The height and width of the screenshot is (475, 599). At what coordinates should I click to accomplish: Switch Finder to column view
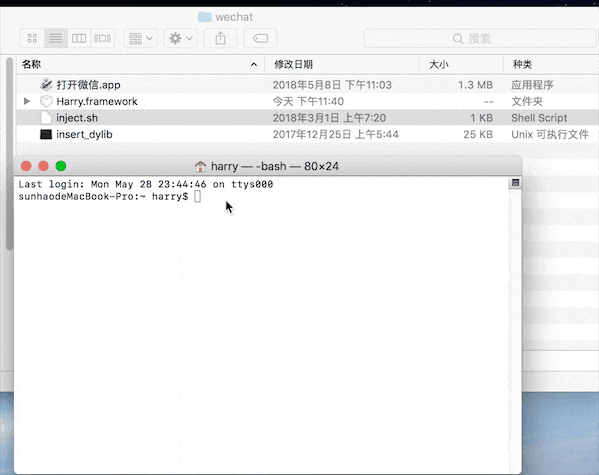click(x=79, y=38)
